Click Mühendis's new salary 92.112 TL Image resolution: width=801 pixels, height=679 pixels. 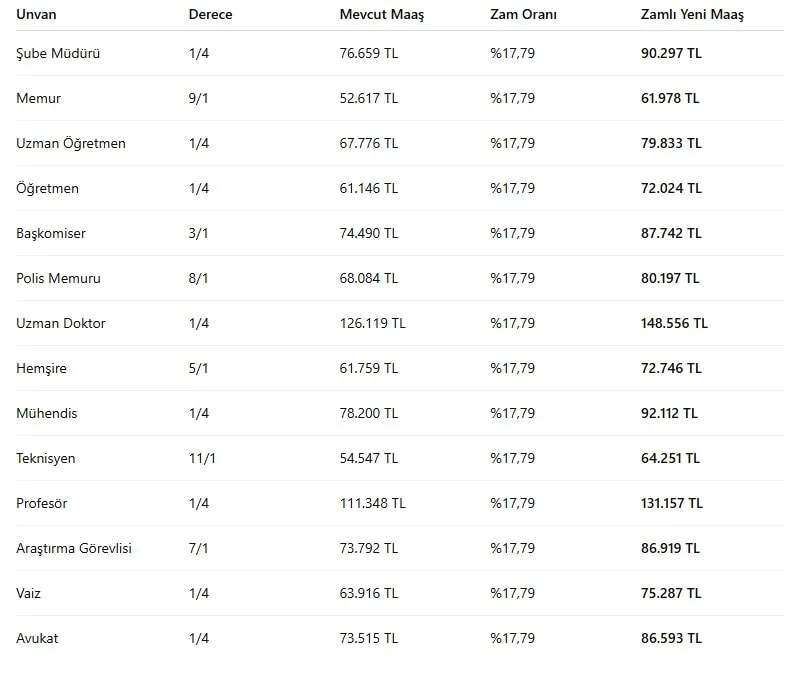click(x=669, y=414)
